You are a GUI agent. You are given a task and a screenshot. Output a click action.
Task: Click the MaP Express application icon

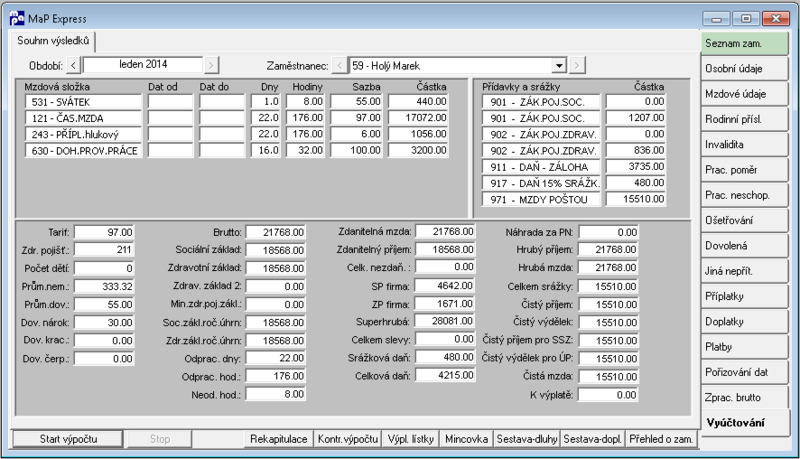point(17,18)
